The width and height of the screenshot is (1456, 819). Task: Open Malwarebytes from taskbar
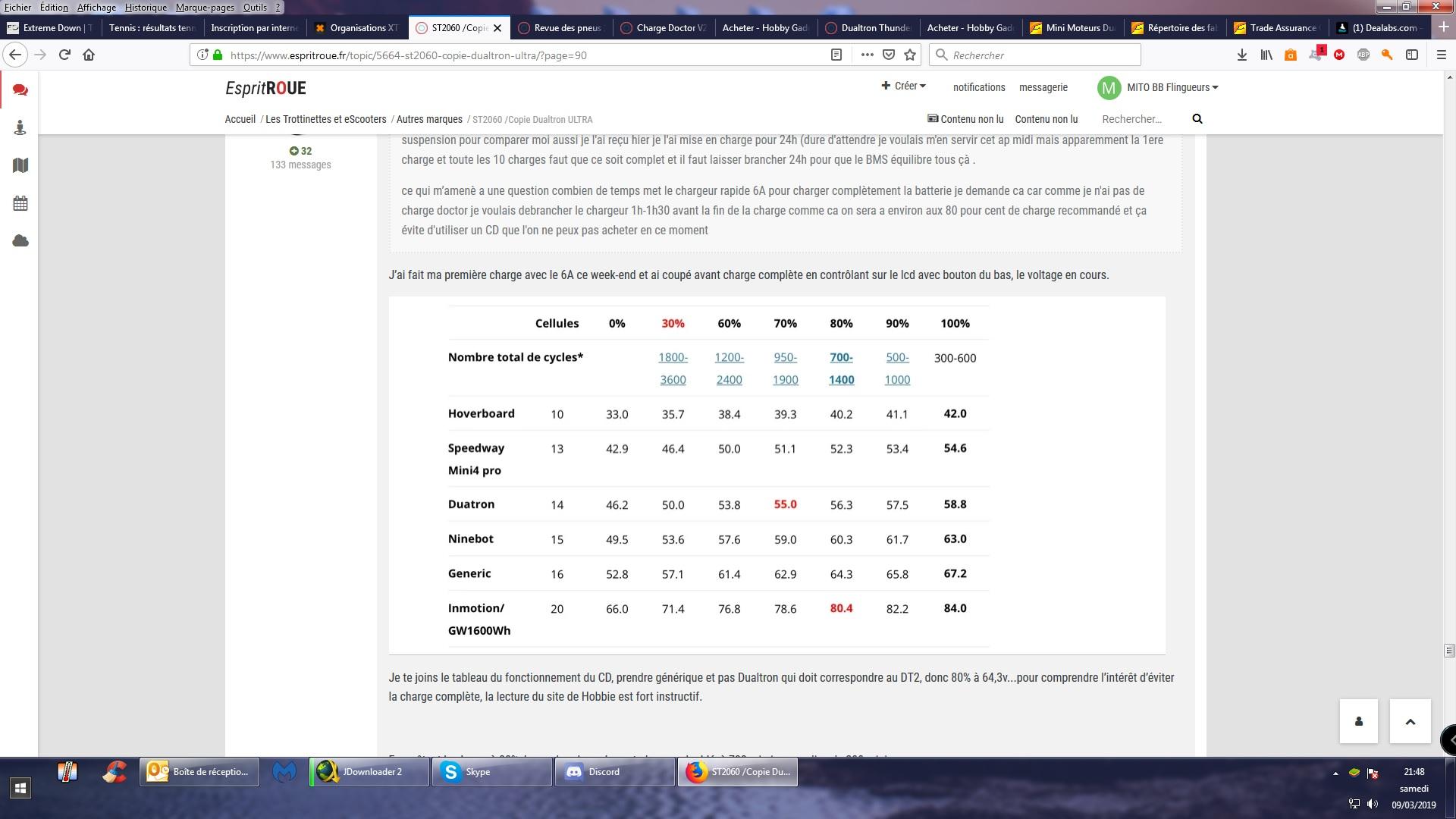284,772
